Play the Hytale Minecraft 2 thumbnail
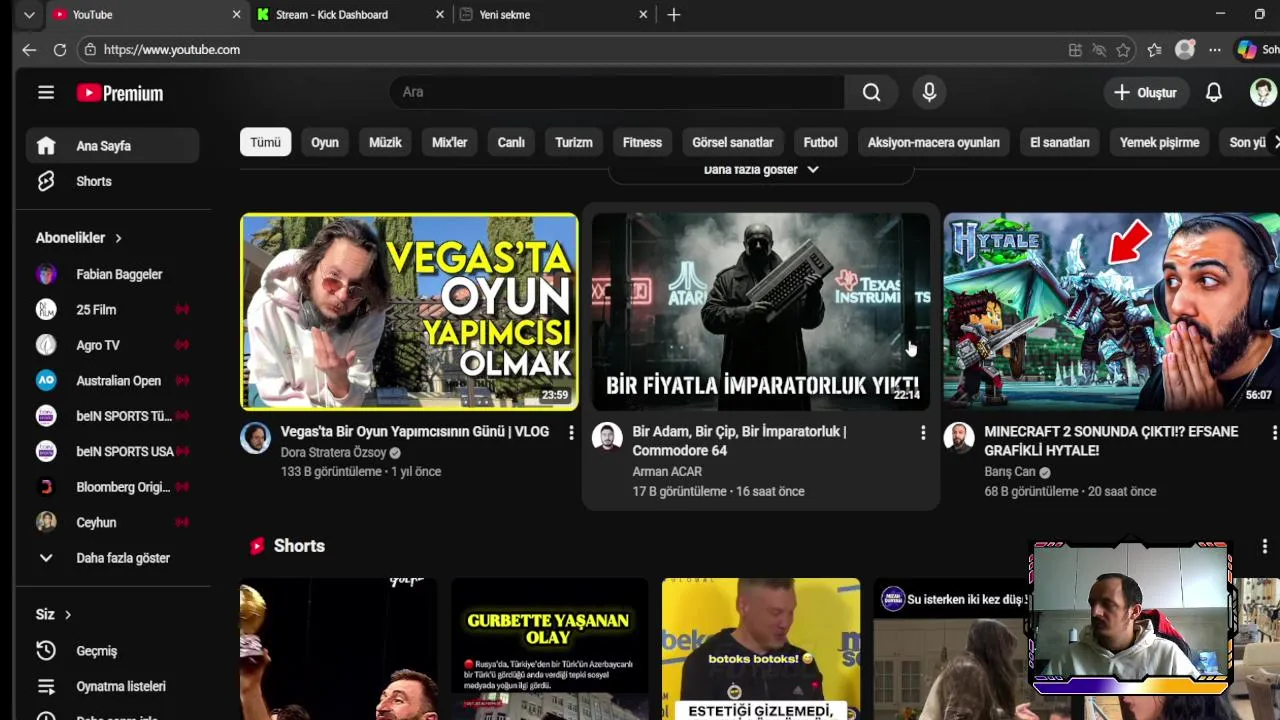Viewport: 1280px width, 720px height. 1112,311
